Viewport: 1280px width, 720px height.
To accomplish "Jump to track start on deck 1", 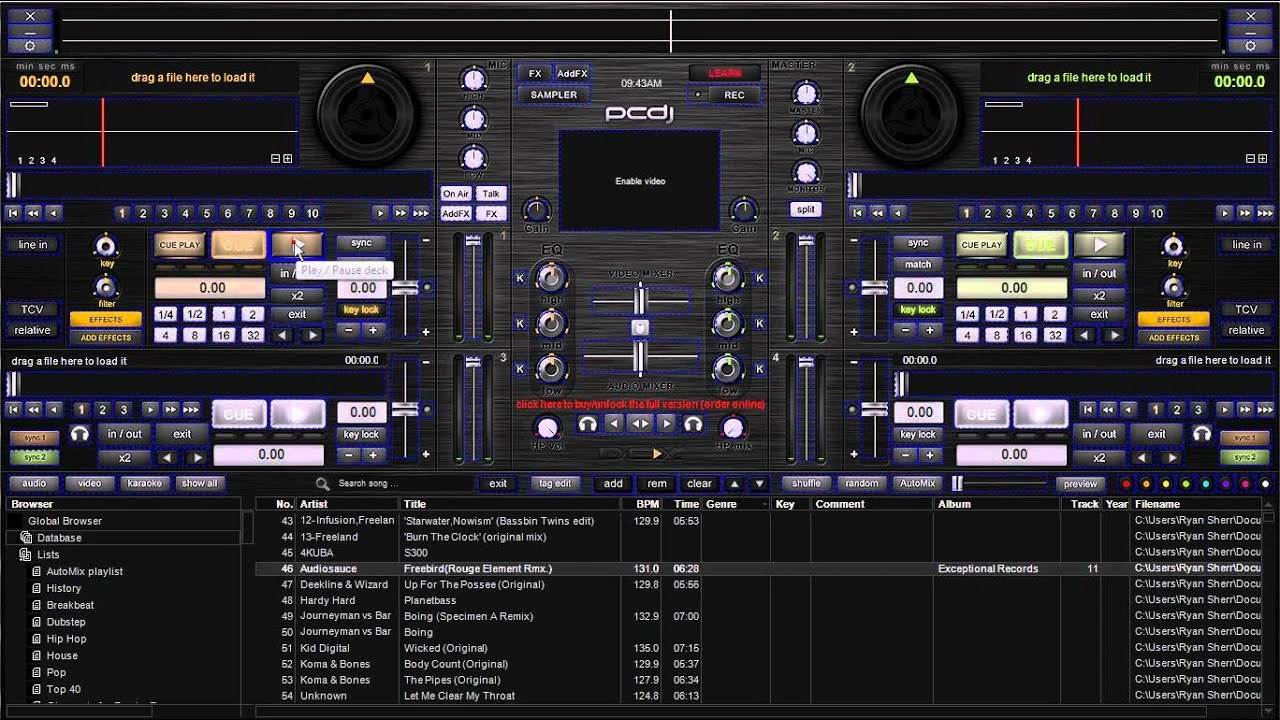I will [13, 213].
